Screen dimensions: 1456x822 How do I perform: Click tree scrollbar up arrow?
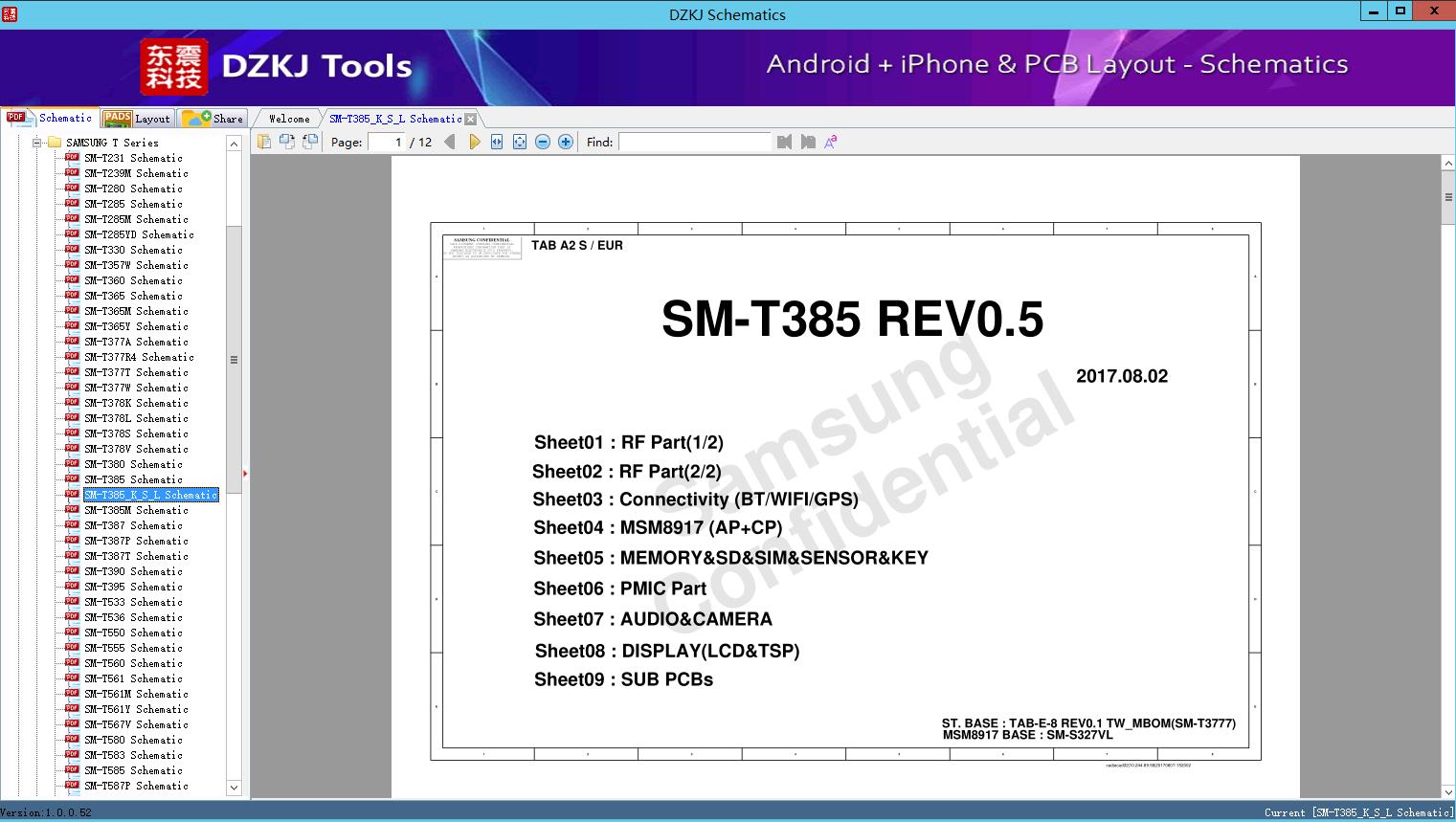click(234, 144)
